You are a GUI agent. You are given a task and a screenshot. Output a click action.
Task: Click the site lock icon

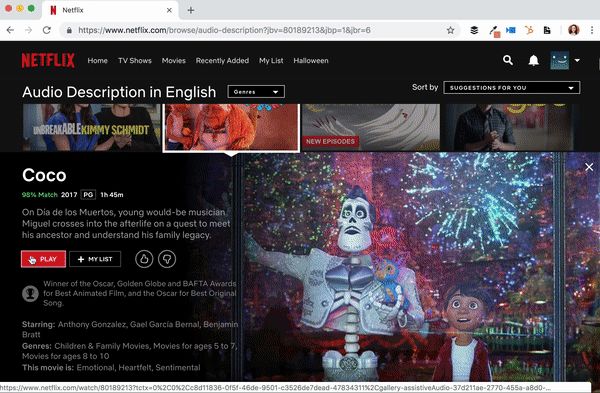click(x=69, y=30)
